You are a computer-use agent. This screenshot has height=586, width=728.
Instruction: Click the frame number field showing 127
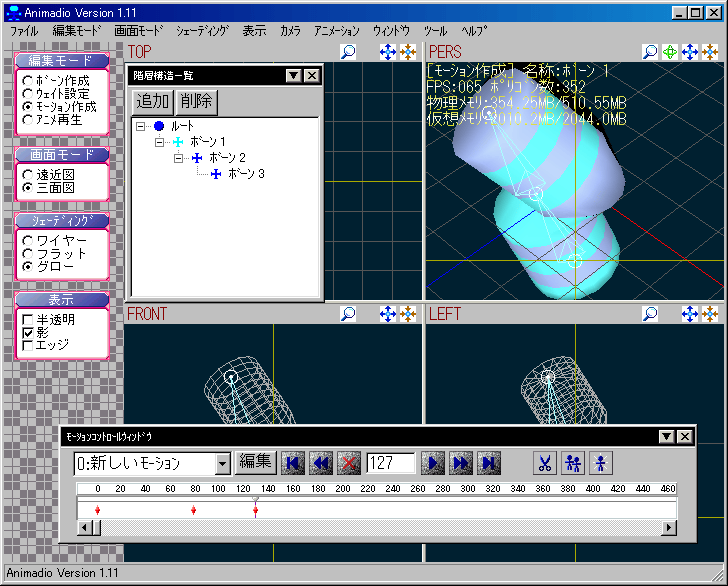(x=391, y=463)
